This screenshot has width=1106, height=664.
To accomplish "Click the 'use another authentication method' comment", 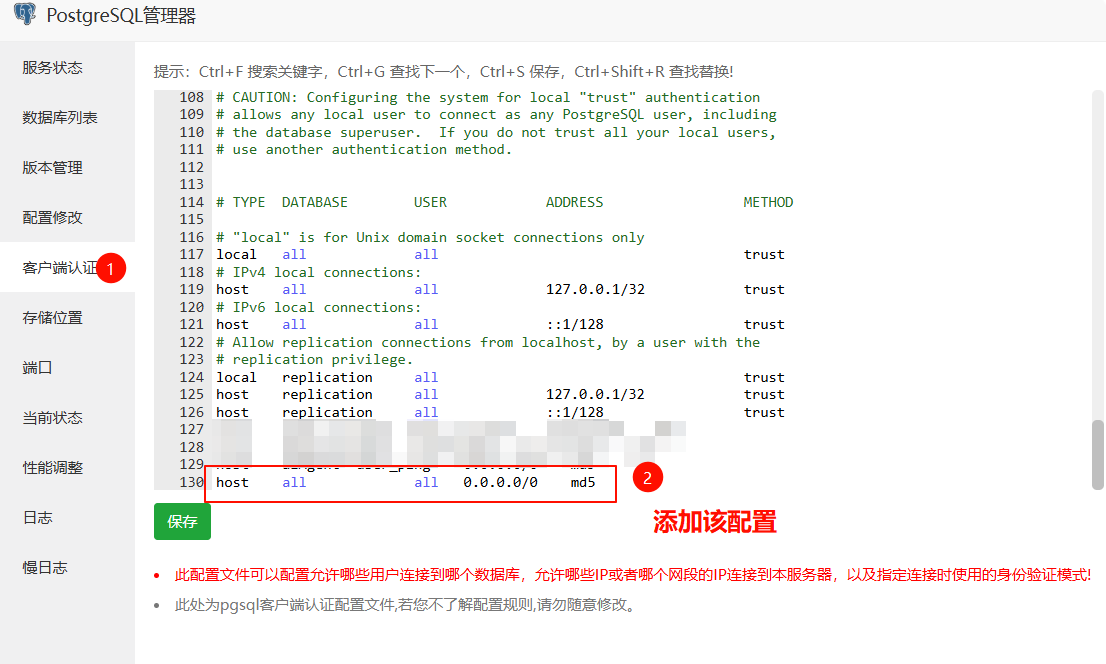I will point(364,150).
